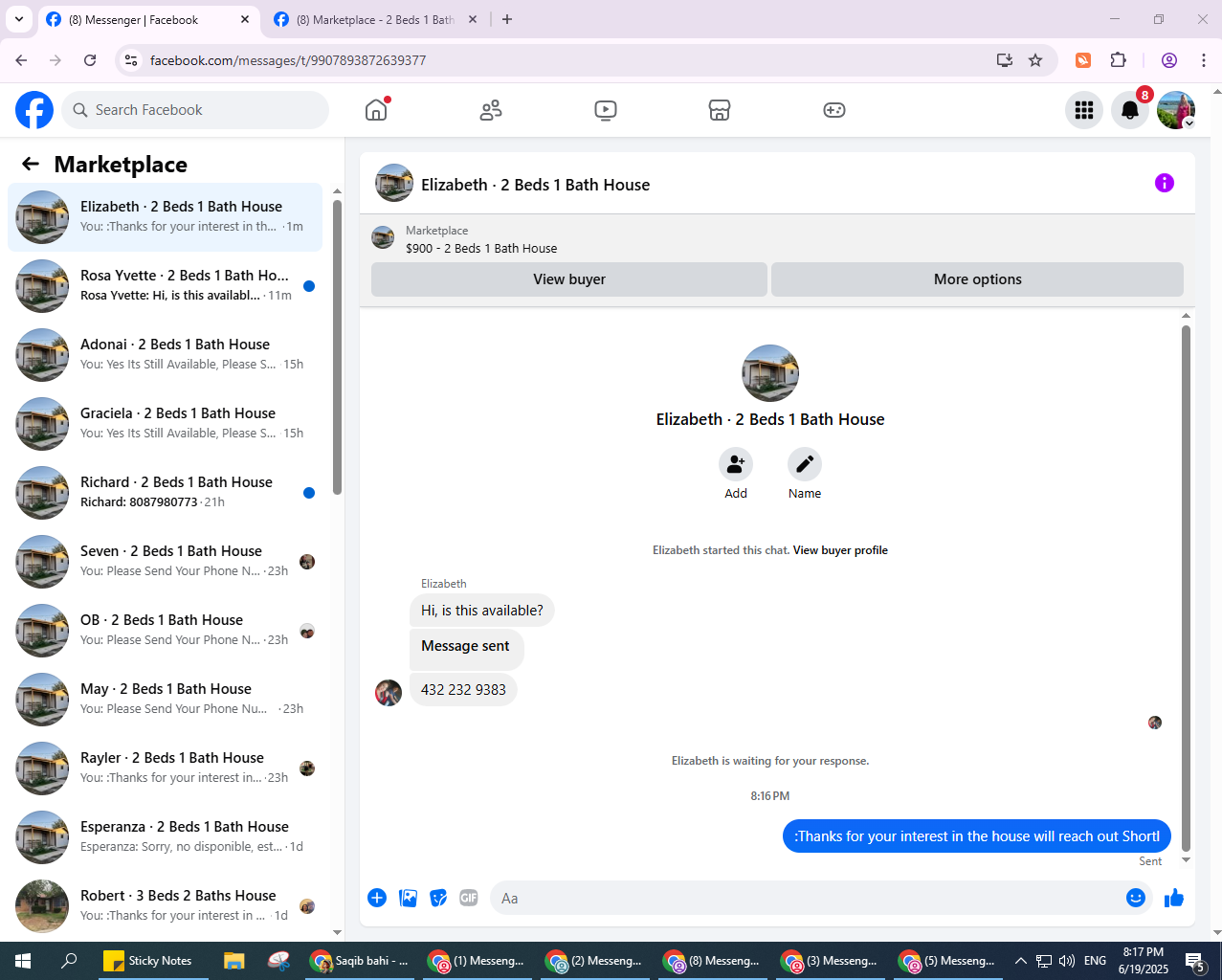
Task: Open the Chrome three-dot menu
Action: pyautogui.click(x=1204, y=60)
